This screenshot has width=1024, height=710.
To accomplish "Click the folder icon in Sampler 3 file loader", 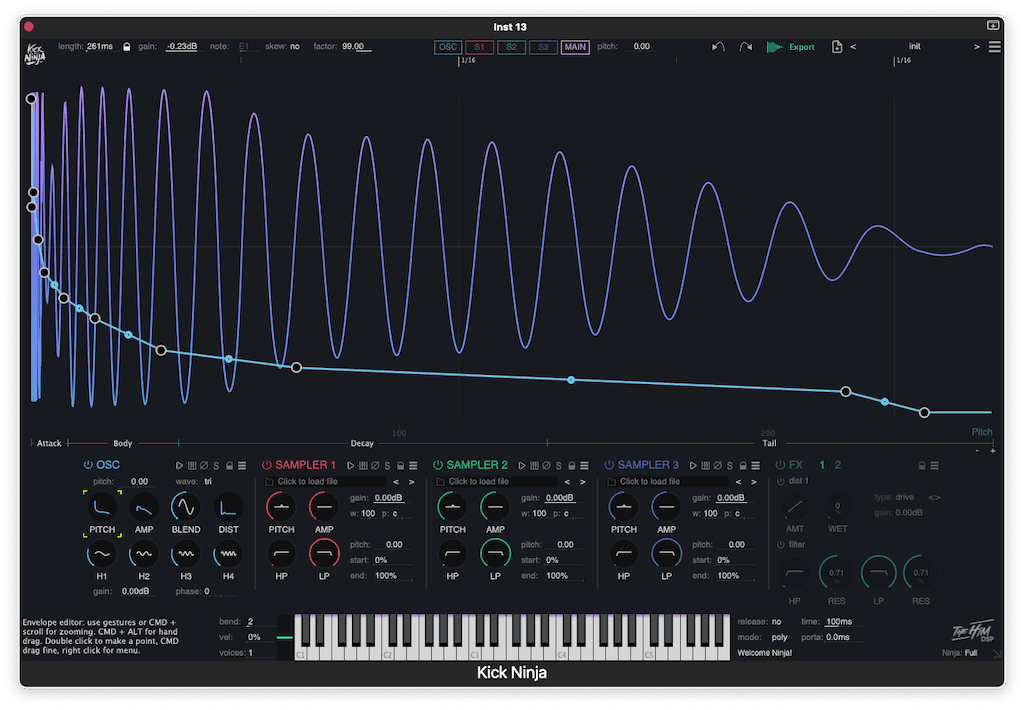I will 611,482.
